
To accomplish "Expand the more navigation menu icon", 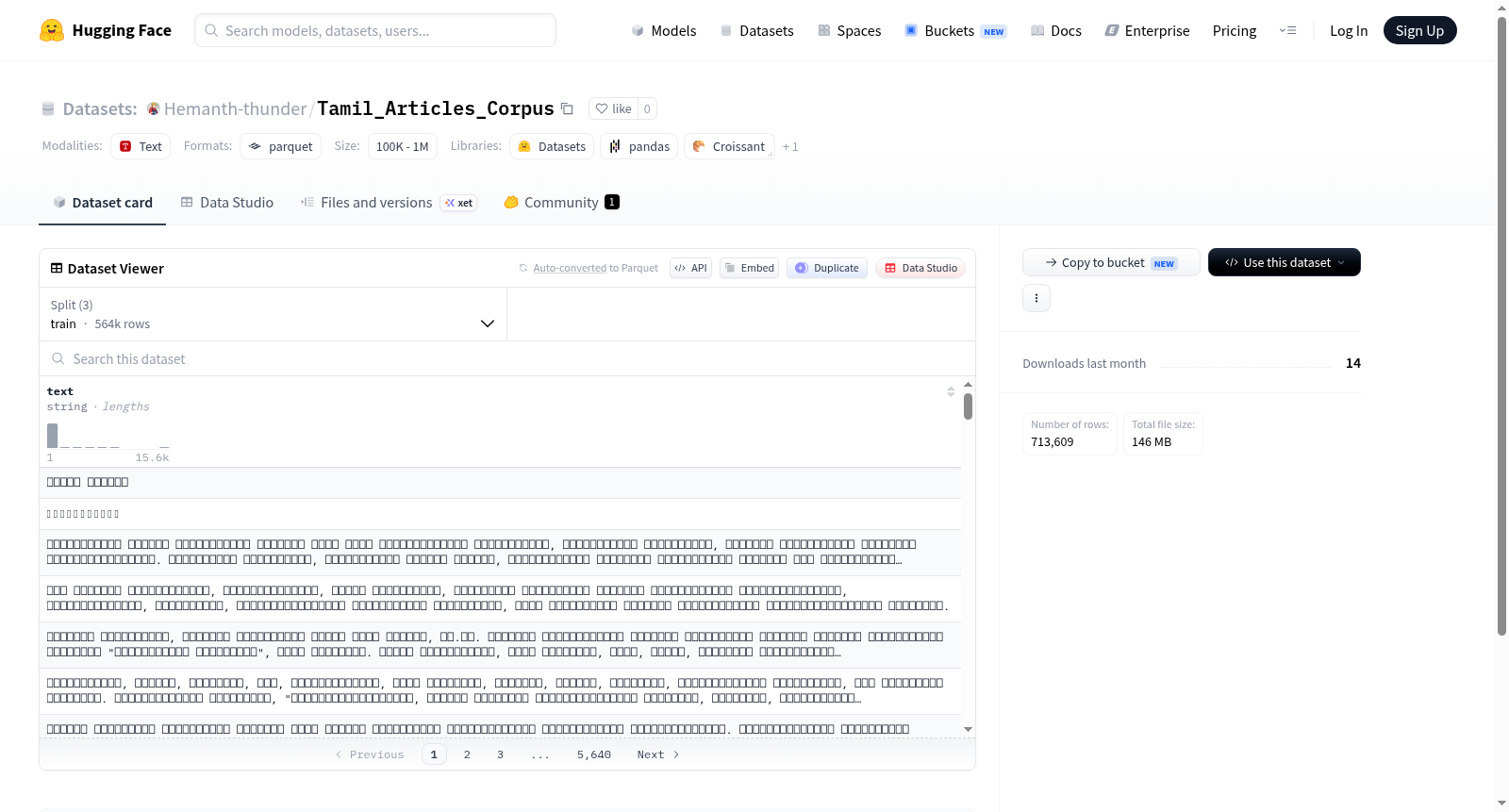I will click(1287, 30).
